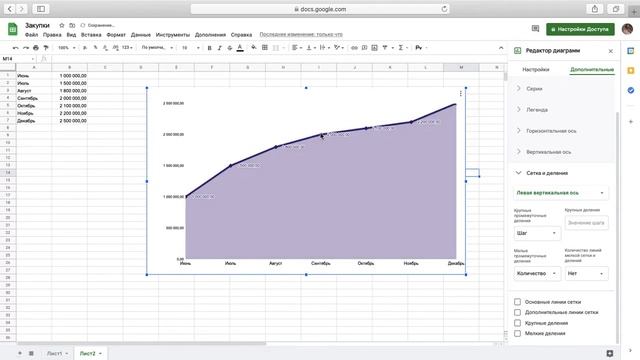
Task: Open Google Calendar in side panel
Action: pos(631,51)
